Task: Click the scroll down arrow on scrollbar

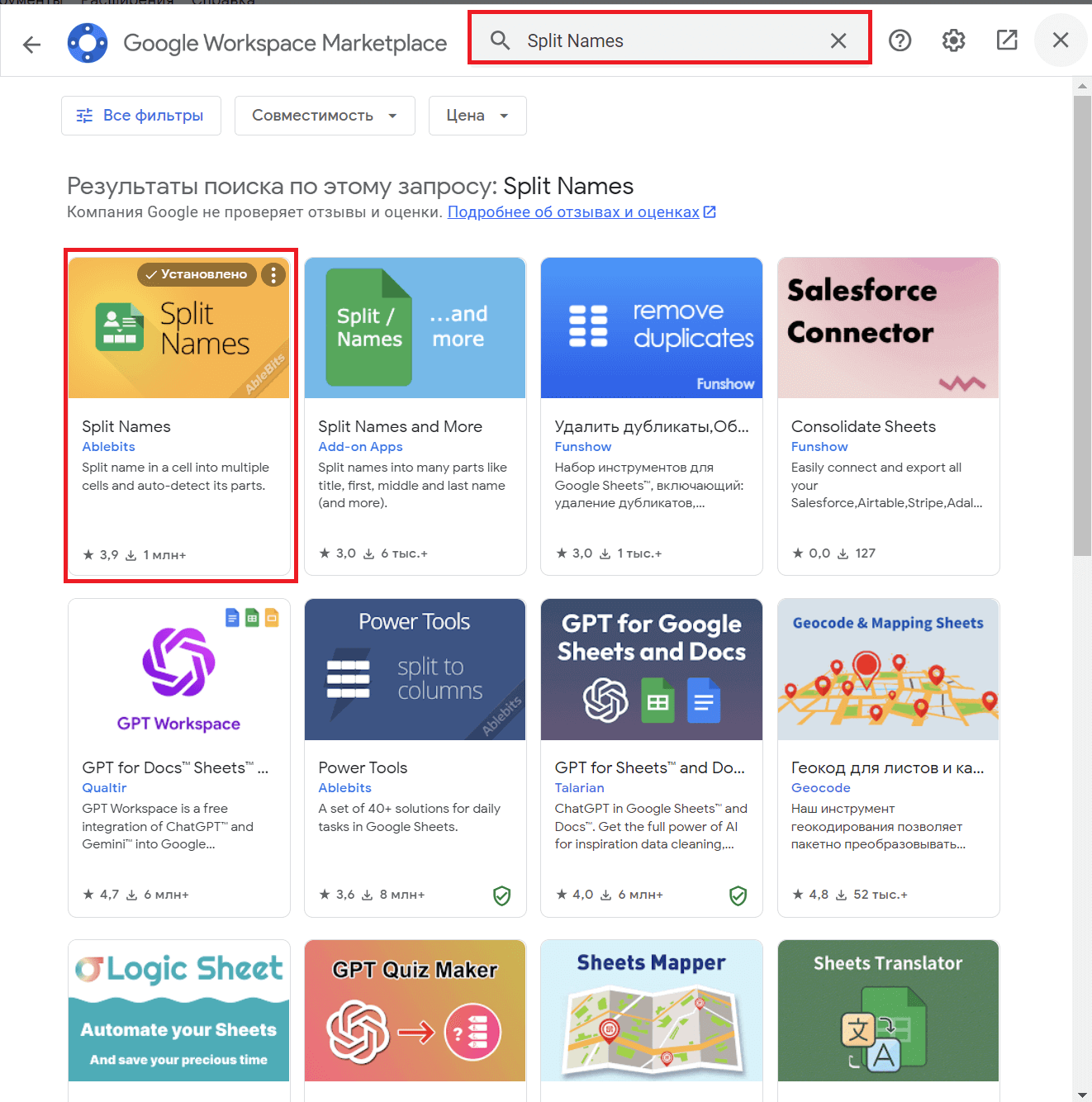Action: click(1082, 1095)
